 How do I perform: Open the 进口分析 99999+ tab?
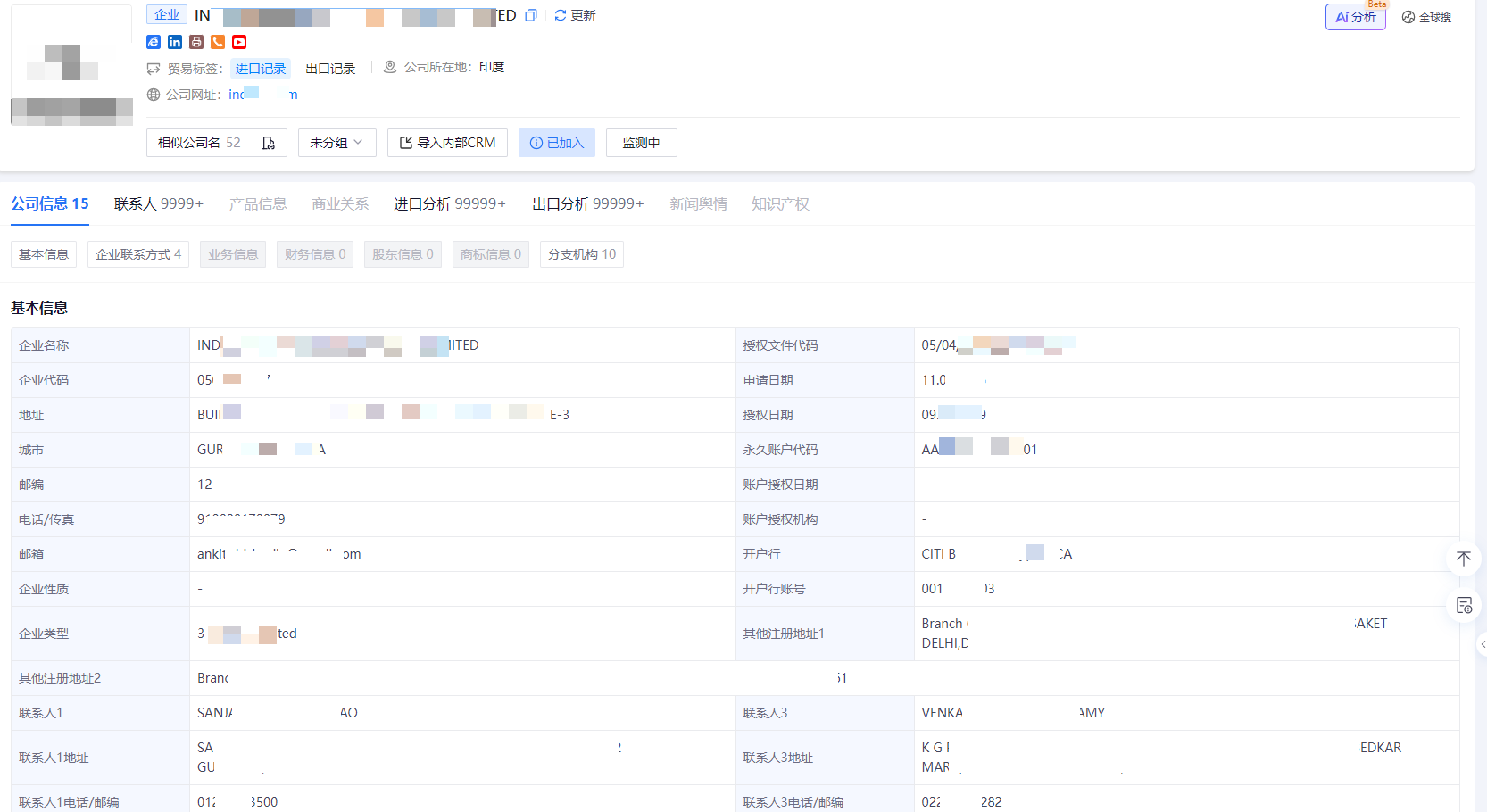point(449,203)
